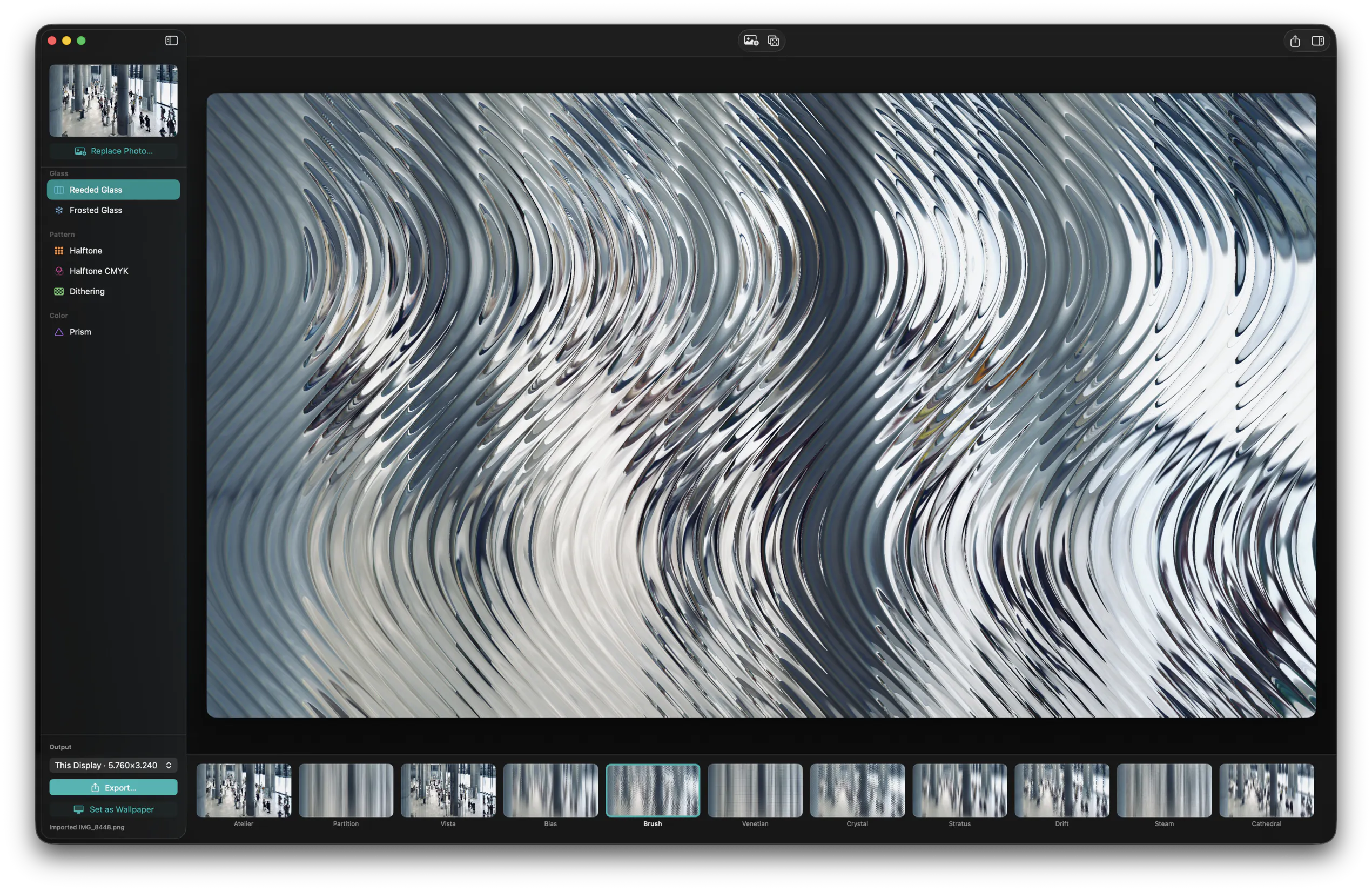This screenshot has width=1372, height=891.
Task: Toggle the left sidebar icon
Action: pyautogui.click(x=171, y=41)
